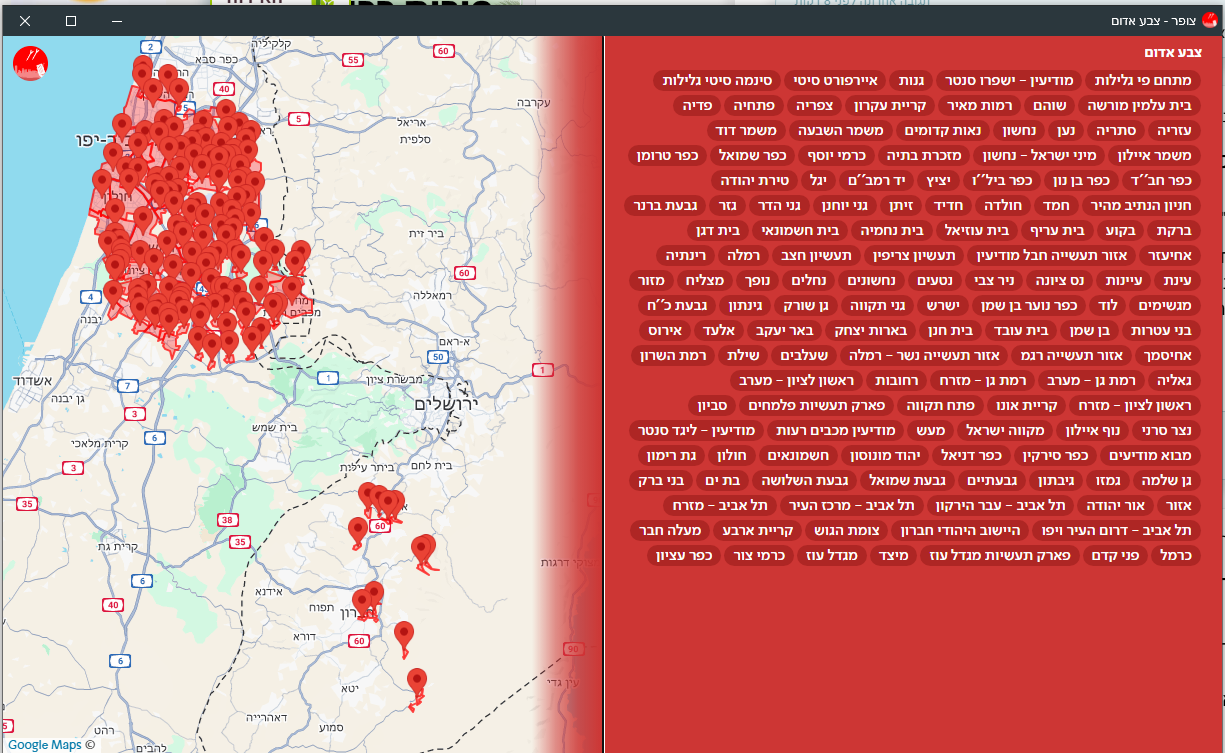The height and width of the screenshot is (753, 1225).
Task: Click the רמות מאיר tag
Action: (981, 105)
